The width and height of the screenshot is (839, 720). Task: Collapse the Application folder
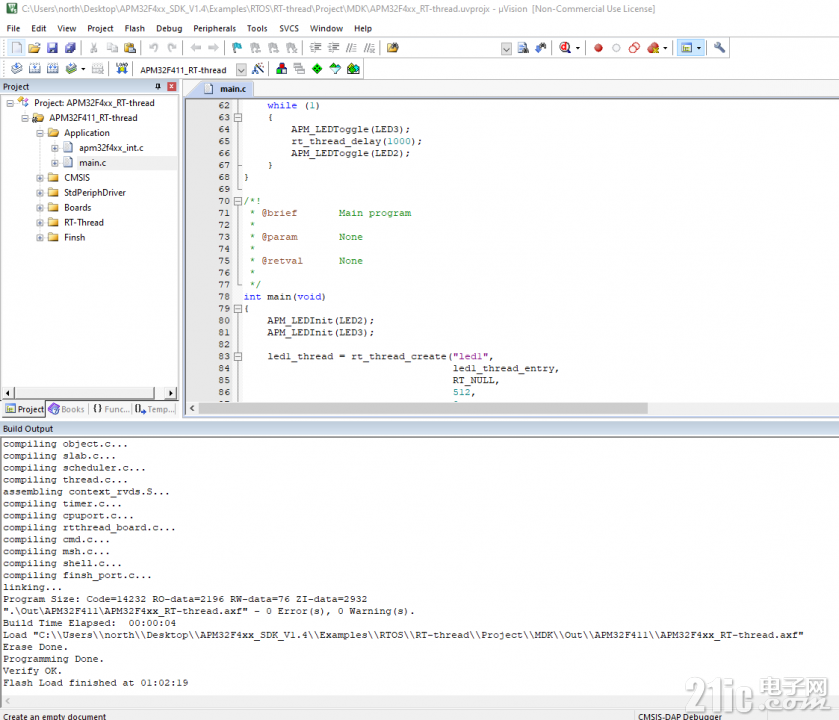(x=40, y=133)
